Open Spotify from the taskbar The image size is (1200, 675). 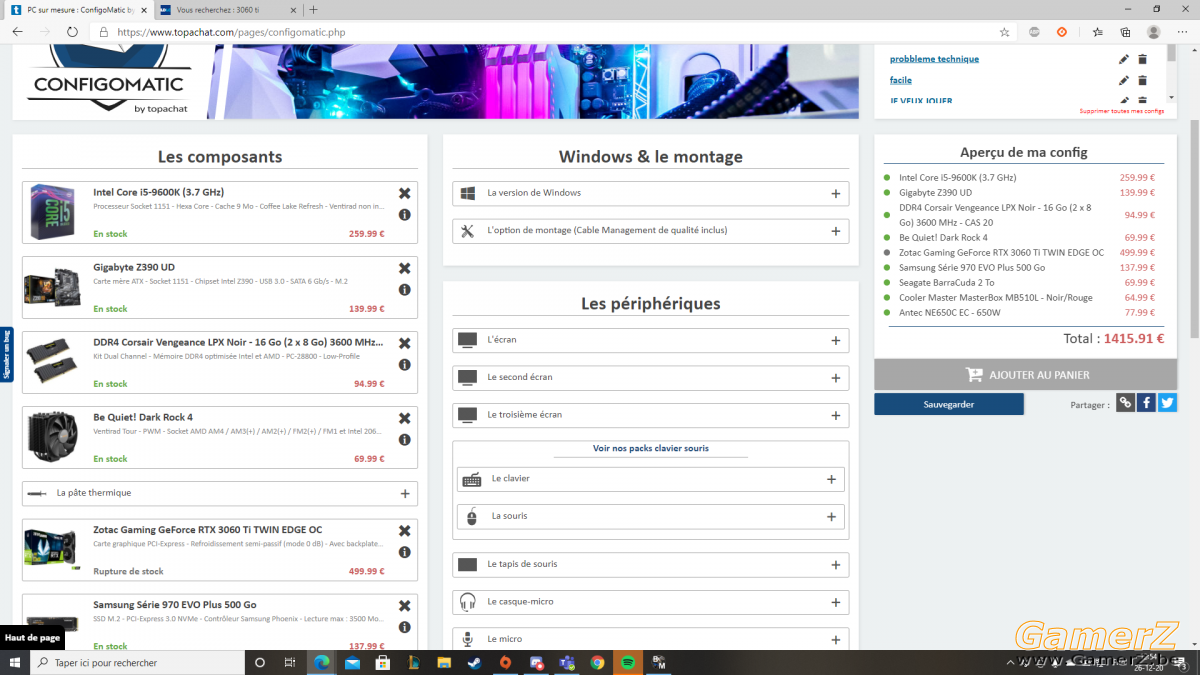click(628, 662)
